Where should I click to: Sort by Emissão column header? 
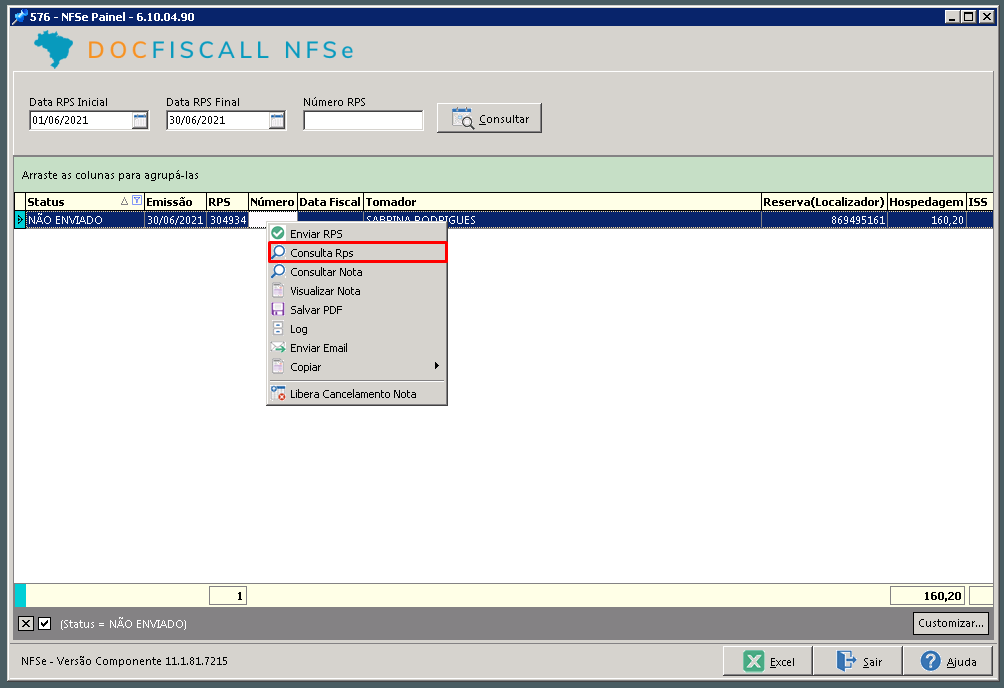[x=175, y=202]
